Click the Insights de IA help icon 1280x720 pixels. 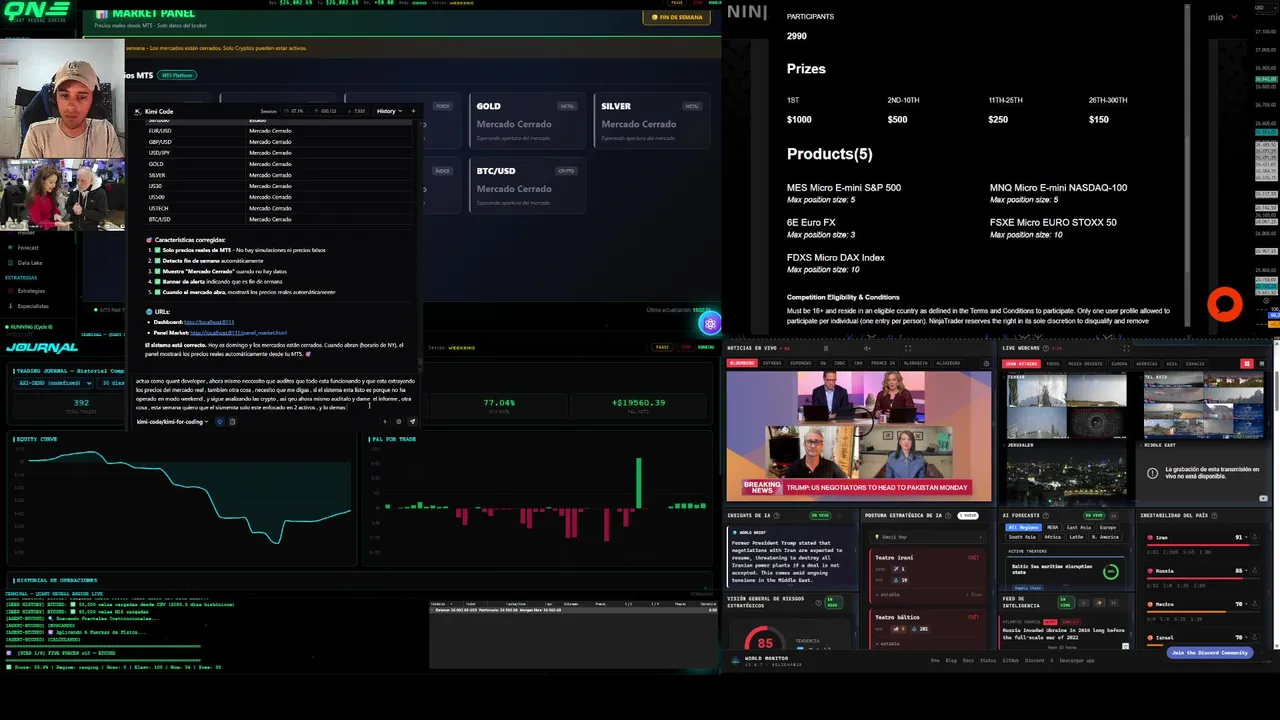click(x=777, y=515)
